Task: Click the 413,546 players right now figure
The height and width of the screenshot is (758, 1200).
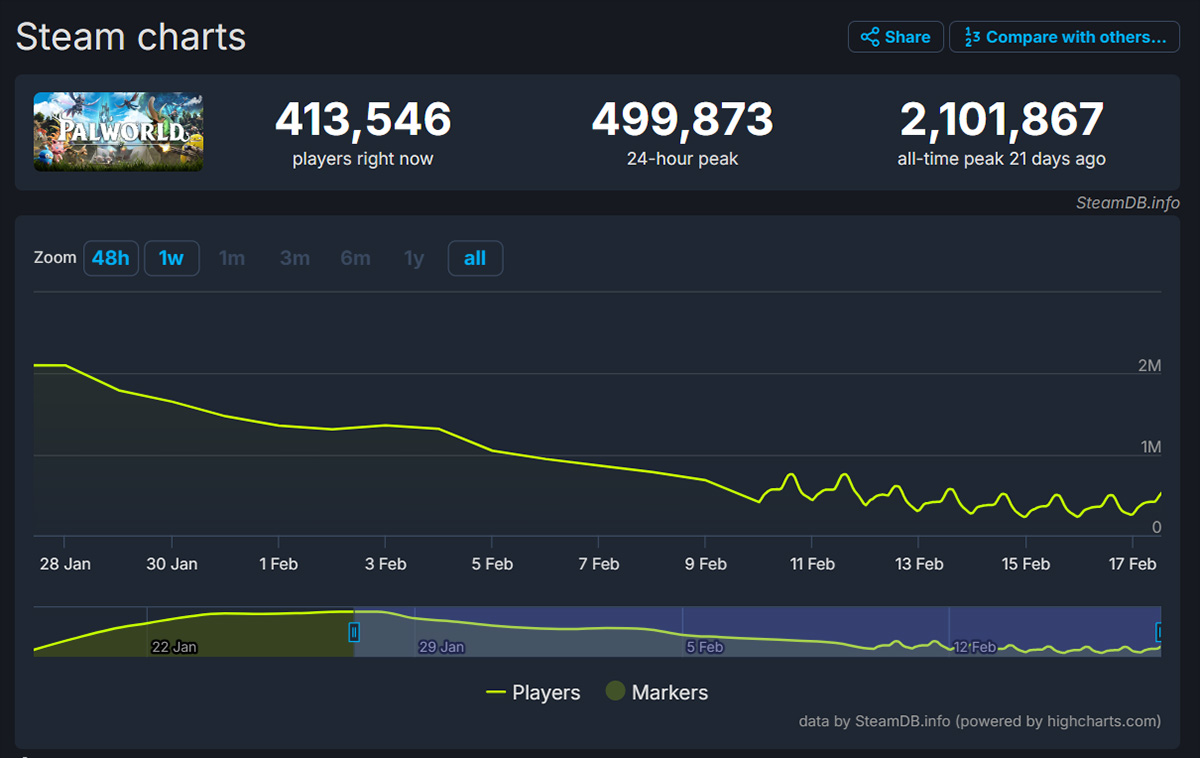Action: pos(363,120)
